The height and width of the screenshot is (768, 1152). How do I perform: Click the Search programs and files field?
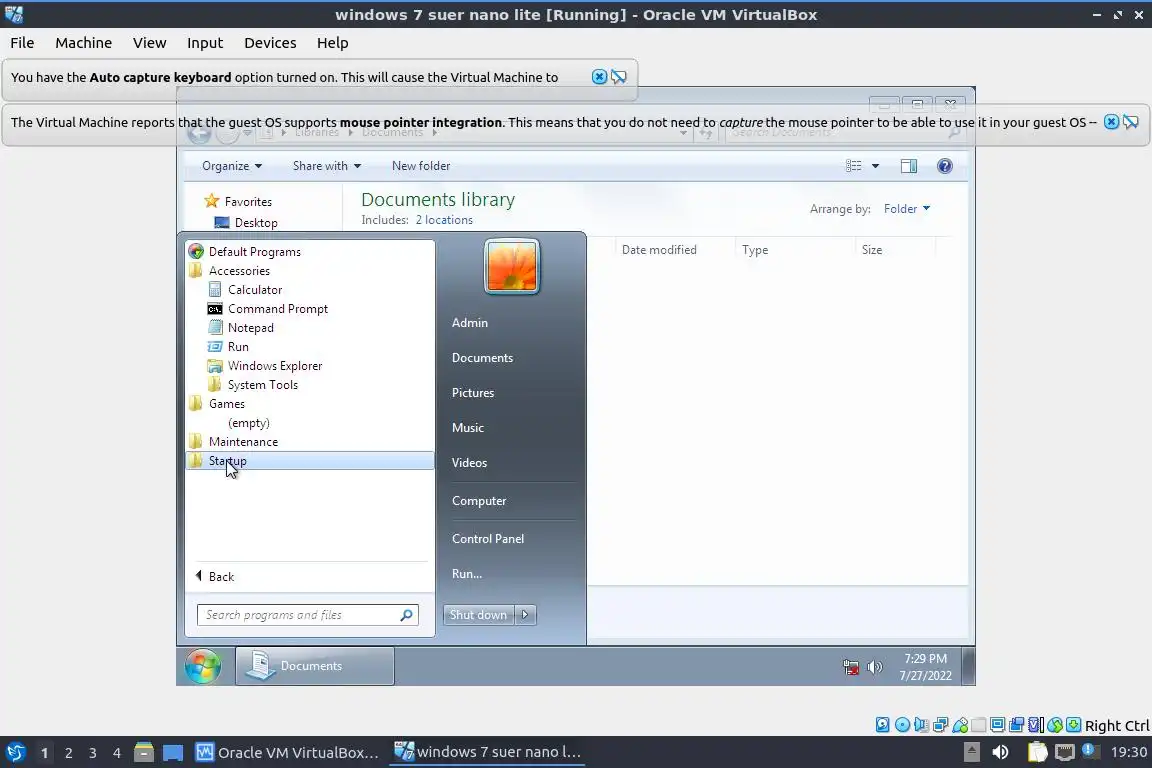(x=308, y=615)
